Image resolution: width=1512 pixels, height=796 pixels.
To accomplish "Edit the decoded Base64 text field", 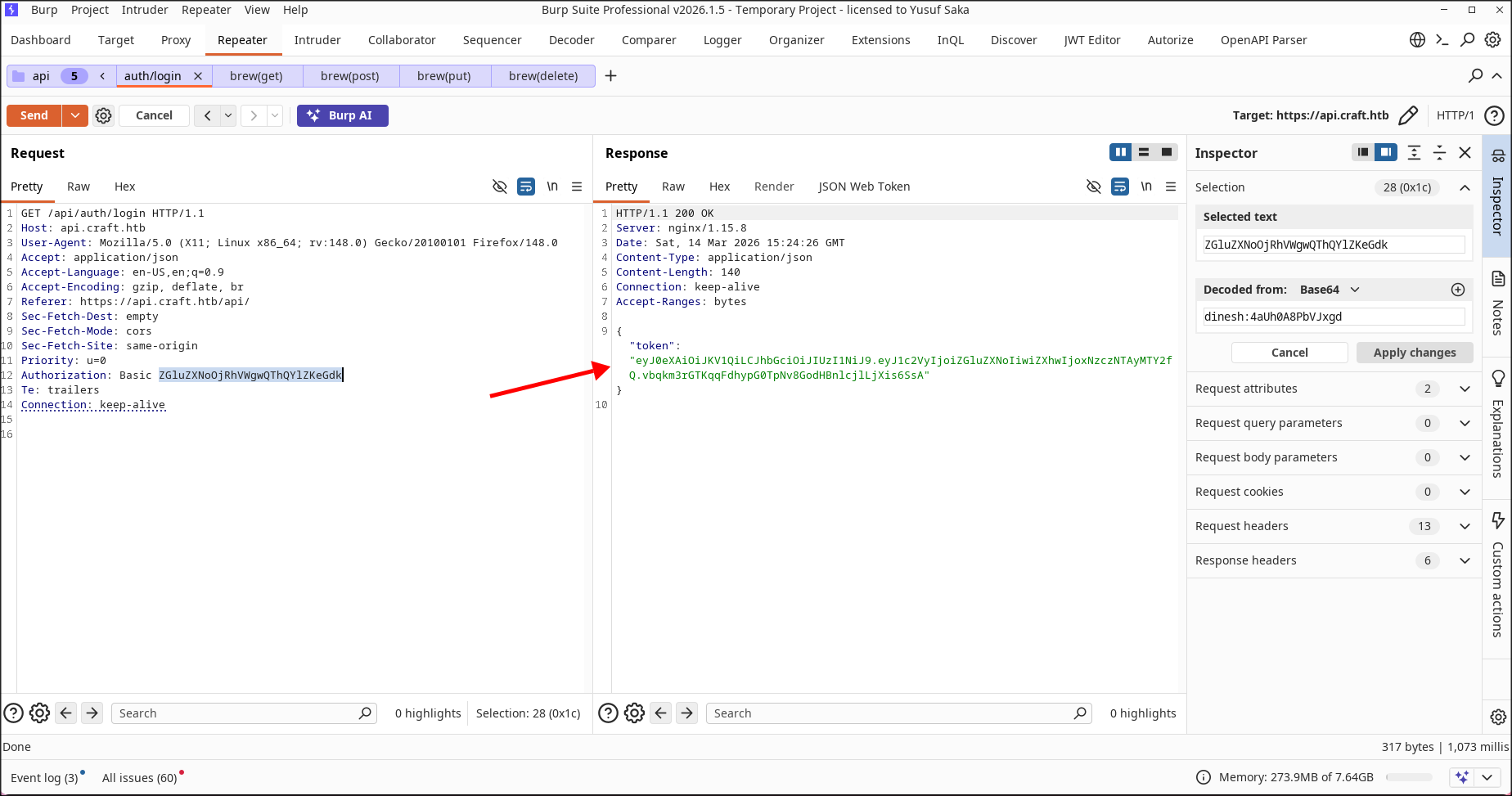I will [1334, 317].
